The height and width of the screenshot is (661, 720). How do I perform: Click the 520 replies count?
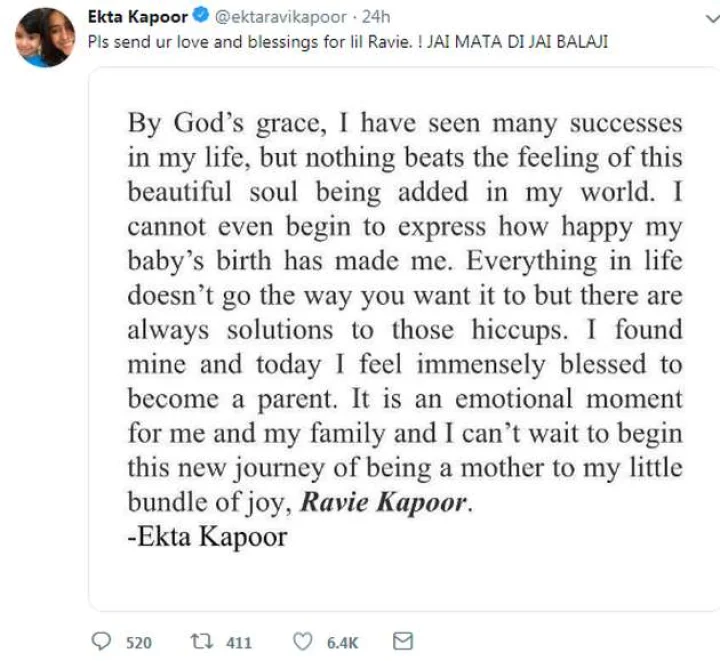(x=139, y=643)
